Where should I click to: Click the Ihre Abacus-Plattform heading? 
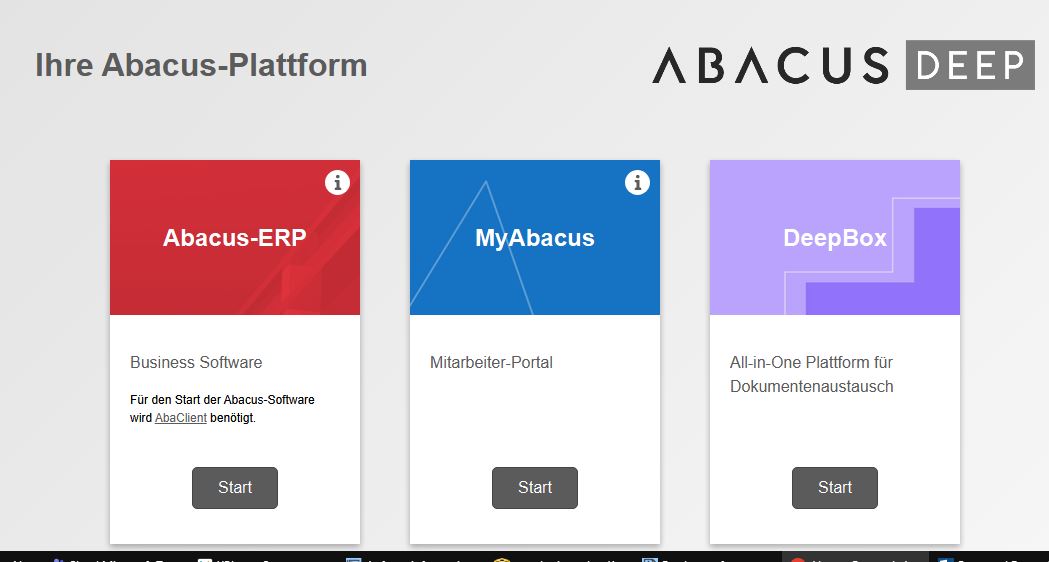pos(201,66)
